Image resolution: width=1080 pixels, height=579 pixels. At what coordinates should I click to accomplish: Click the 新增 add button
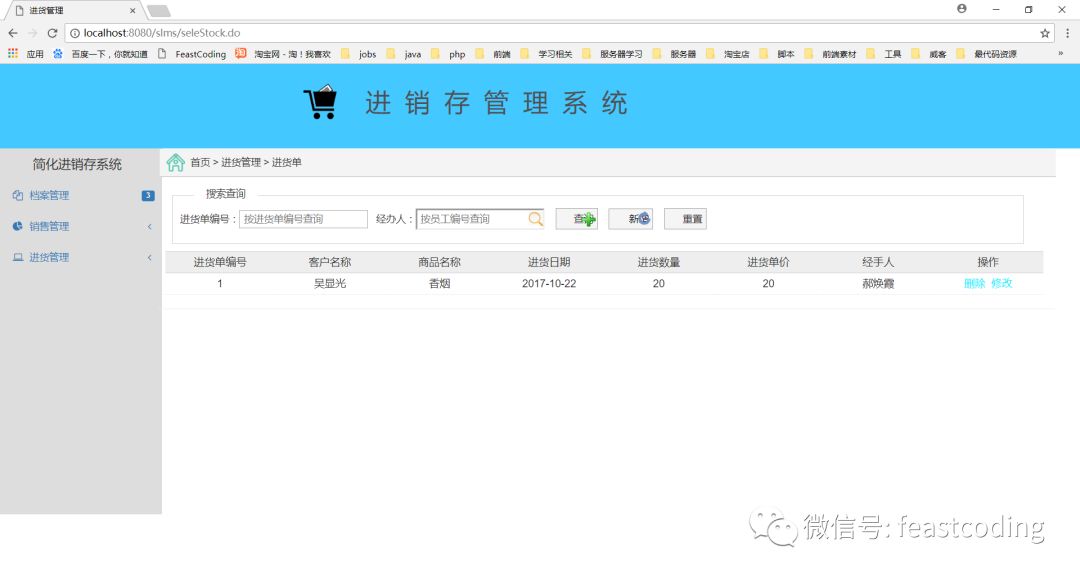[x=630, y=219]
